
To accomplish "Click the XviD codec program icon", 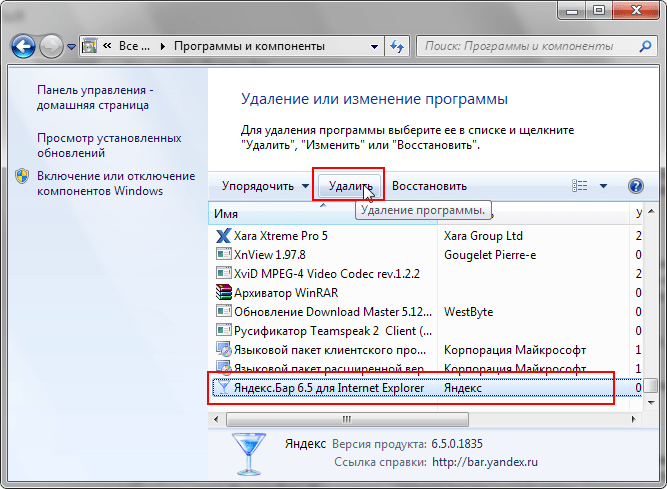I will pyautogui.click(x=223, y=273).
